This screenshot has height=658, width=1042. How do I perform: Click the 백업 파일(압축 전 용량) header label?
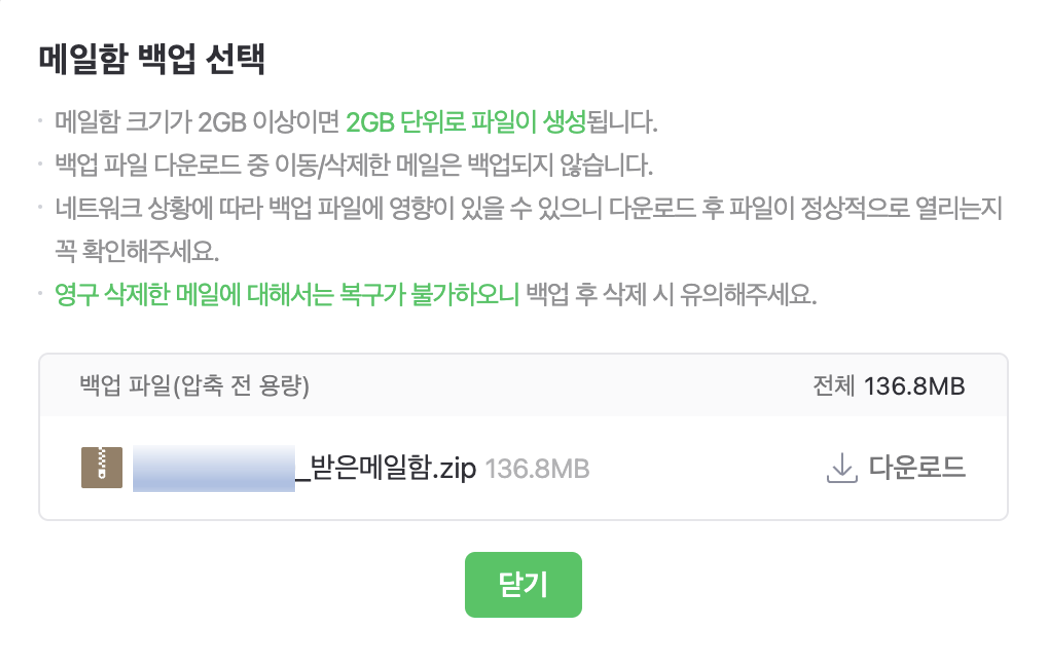[195, 385]
